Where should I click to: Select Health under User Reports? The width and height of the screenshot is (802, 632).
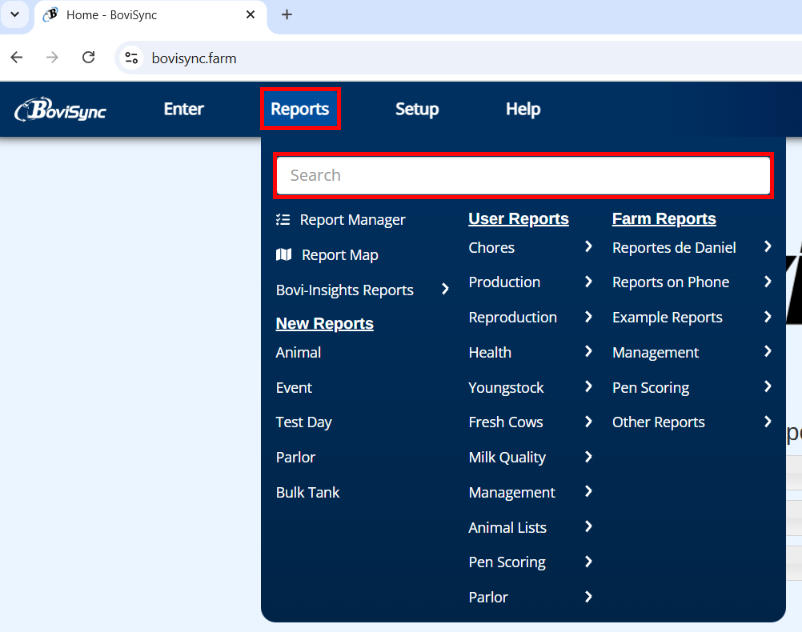click(x=490, y=352)
